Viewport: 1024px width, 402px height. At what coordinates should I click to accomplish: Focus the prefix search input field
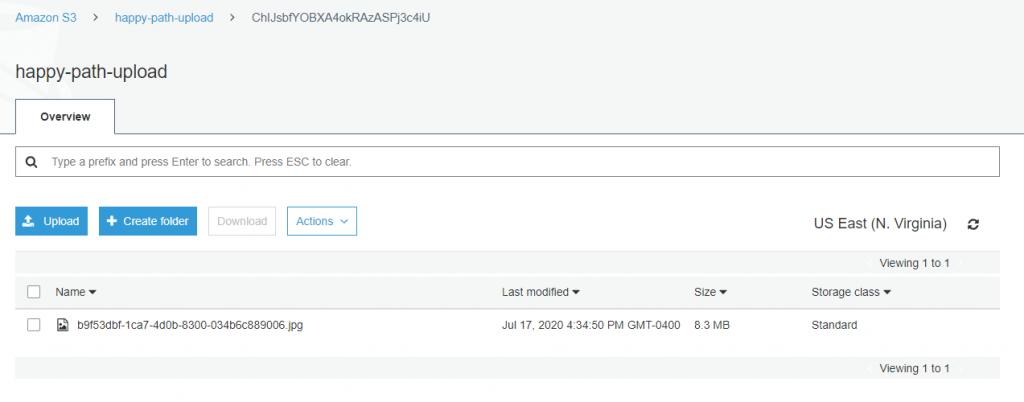(507, 162)
